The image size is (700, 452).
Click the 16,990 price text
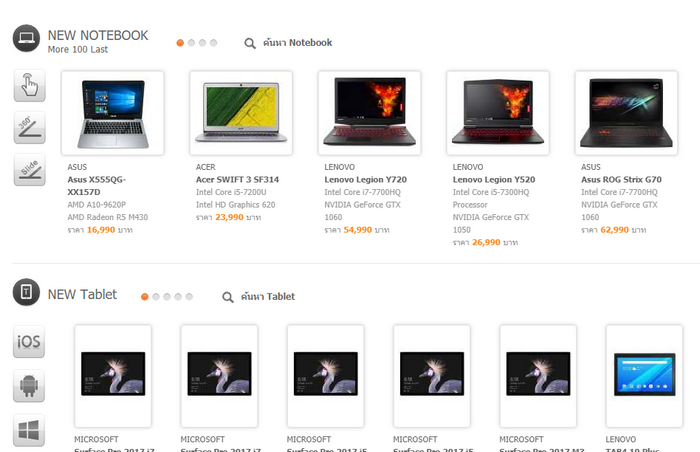click(x=101, y=230)
